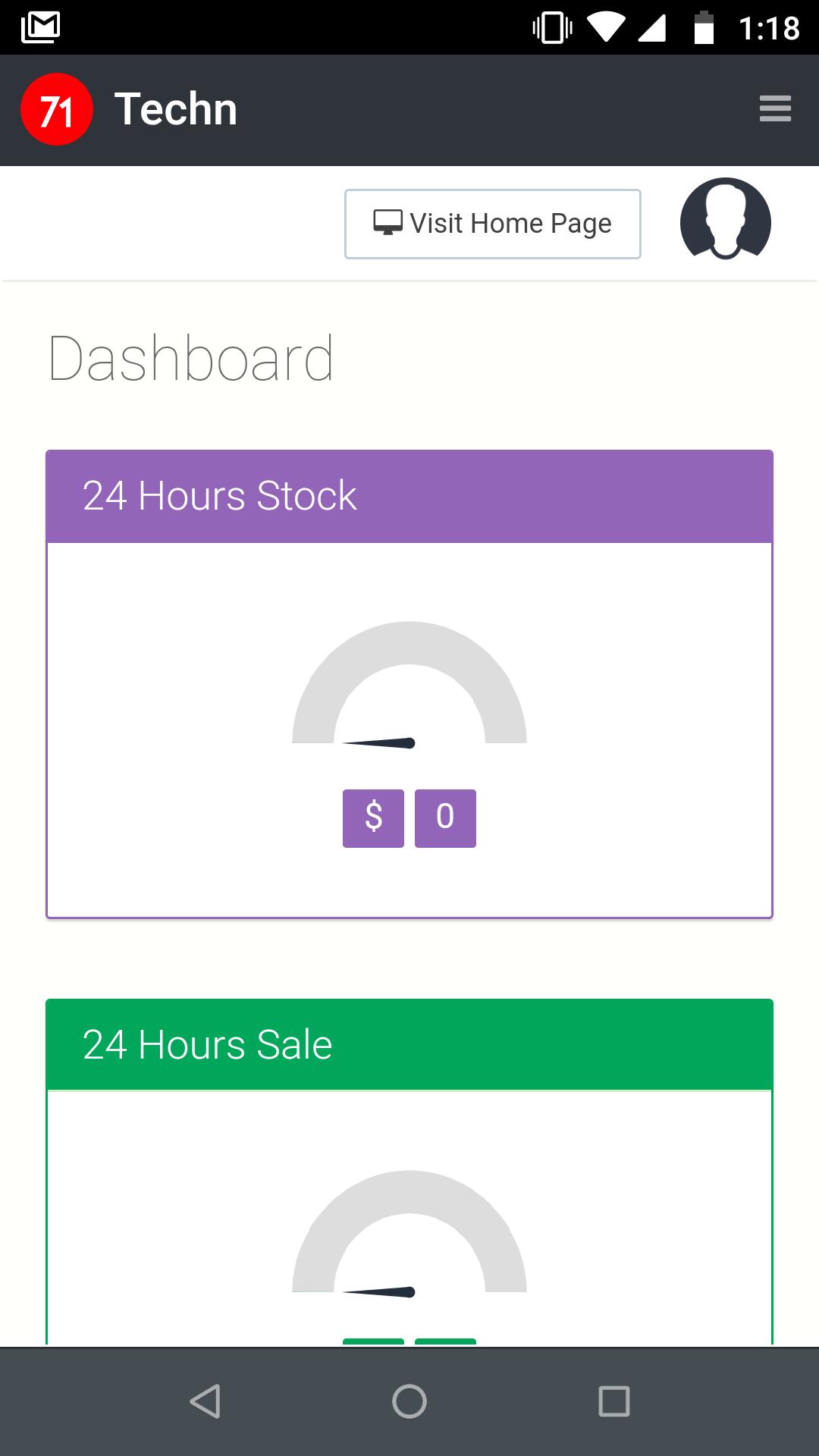Tap the vibrate mode status icon
The width and height of the screenshot is (819, 1456).
pos(552,28)
